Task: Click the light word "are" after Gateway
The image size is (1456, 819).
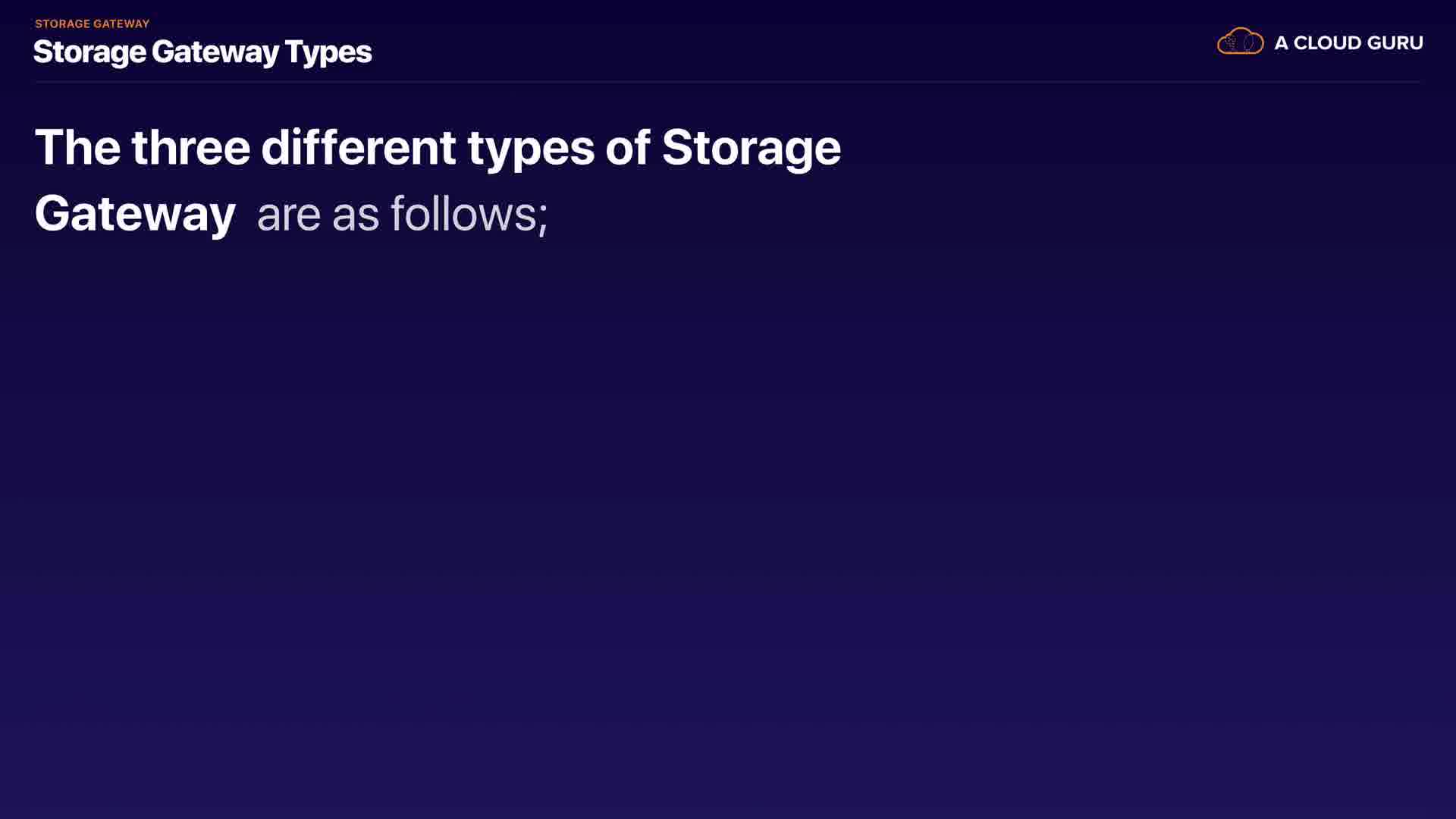Action: pos(289,215)
